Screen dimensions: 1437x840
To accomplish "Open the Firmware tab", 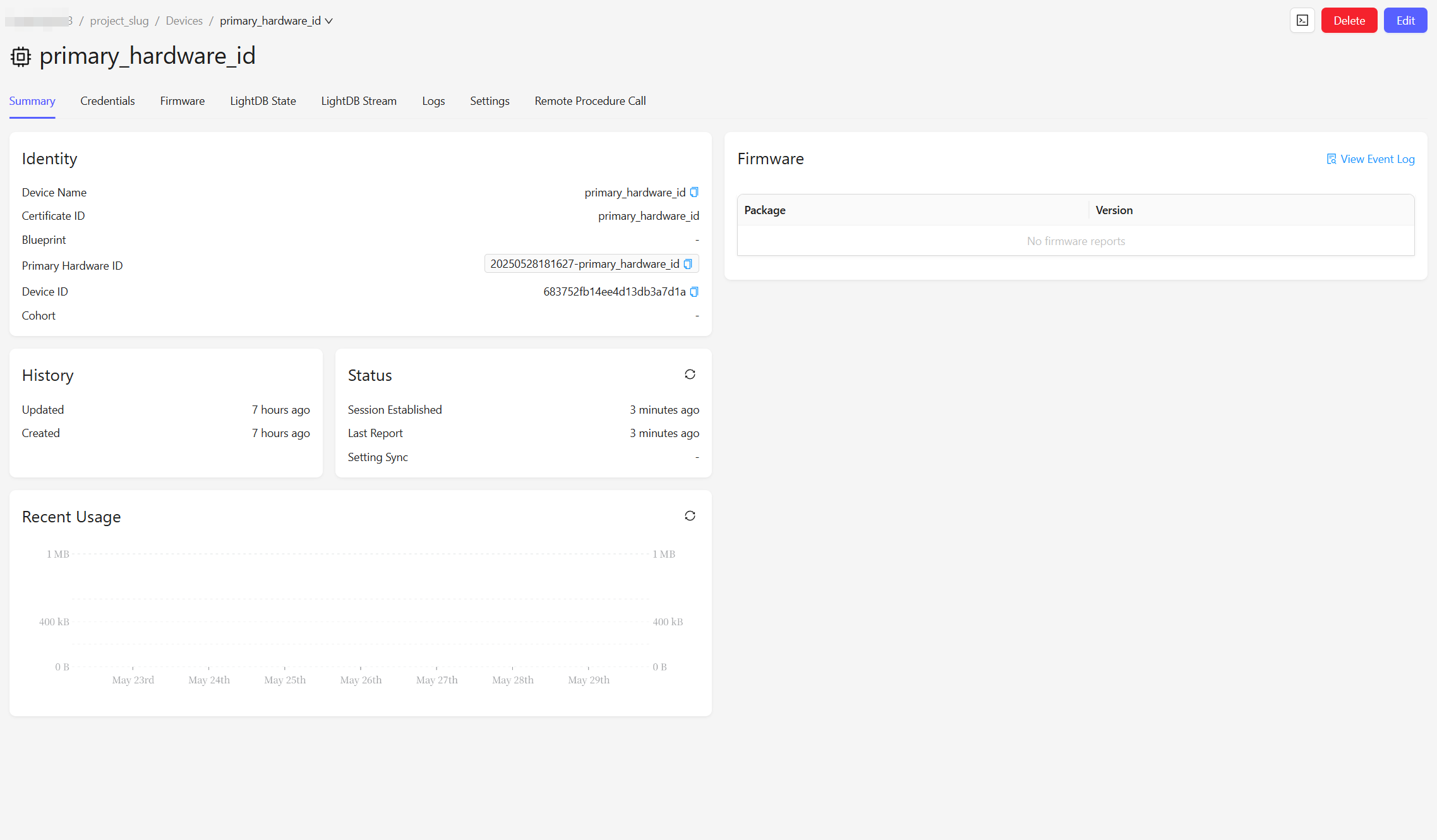I will pyautogui.click(x=183, y=101).
